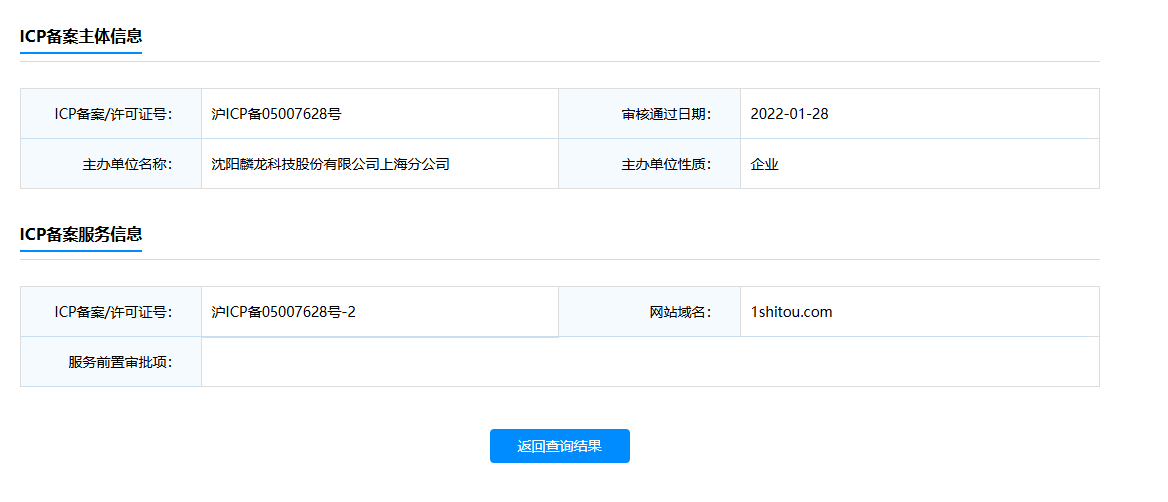
Task: Click the 返回查询结果 button
Action: (559, 446)
